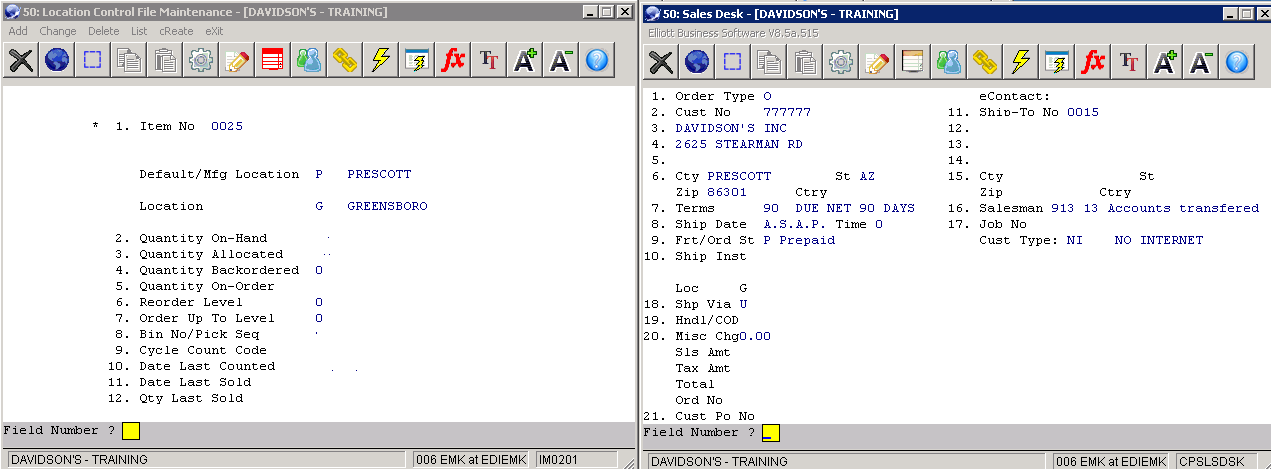Click the Misc Chg value 0.00

coord(755,336)
